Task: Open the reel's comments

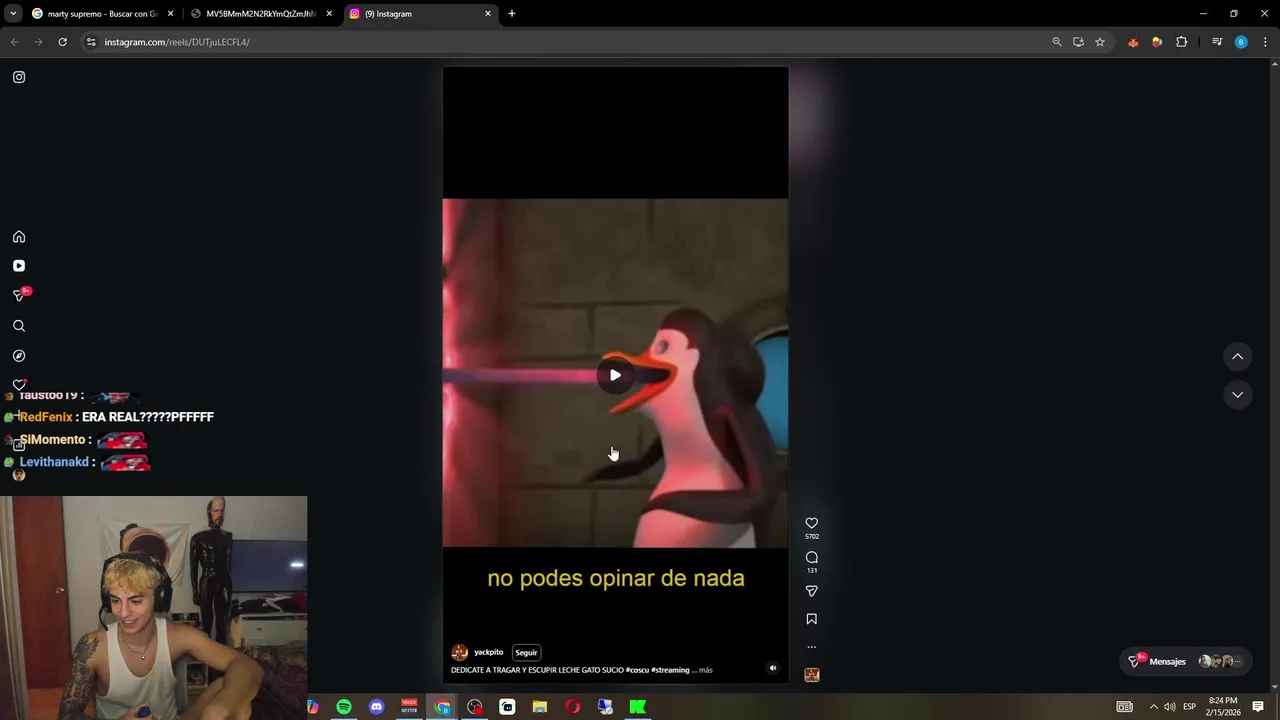Action: tap(812, 557)
